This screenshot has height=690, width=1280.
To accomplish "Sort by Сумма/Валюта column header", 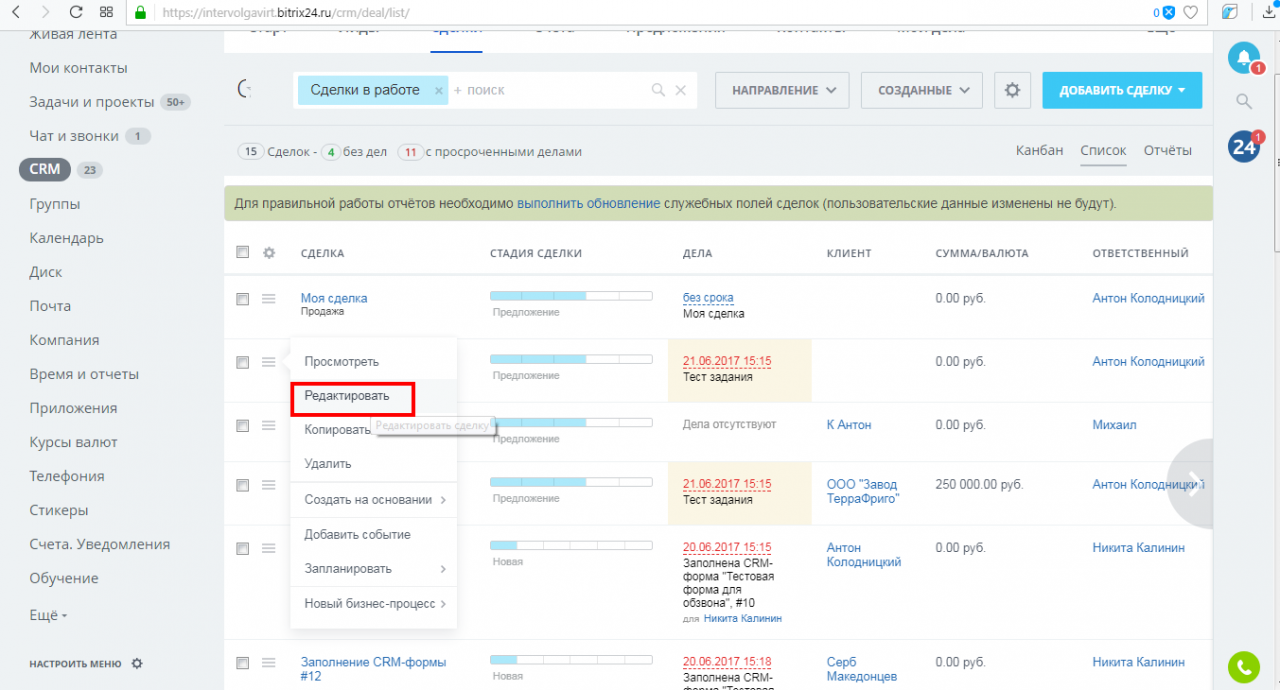I will [x=982, y=253].
